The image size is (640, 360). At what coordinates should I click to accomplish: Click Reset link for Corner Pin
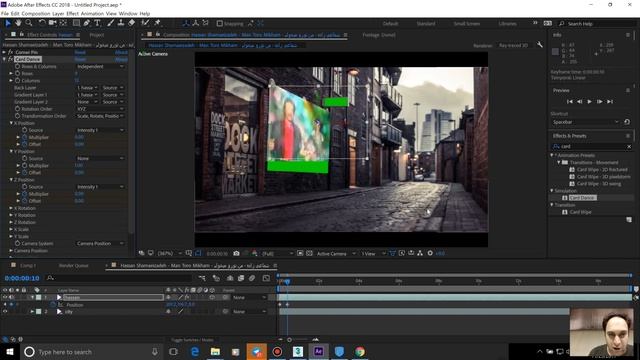click(x=80, y=52)
